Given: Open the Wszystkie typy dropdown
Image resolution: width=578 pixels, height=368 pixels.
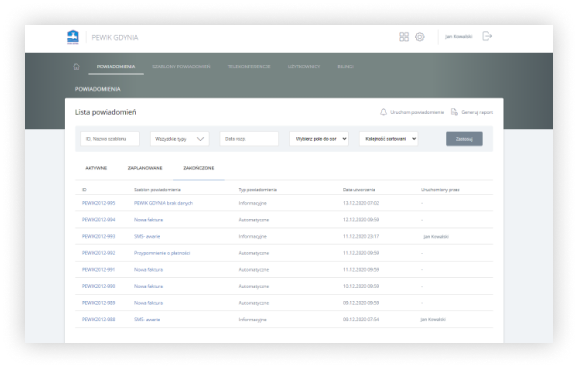Looking at the screenshot, I should pos(180,139).
